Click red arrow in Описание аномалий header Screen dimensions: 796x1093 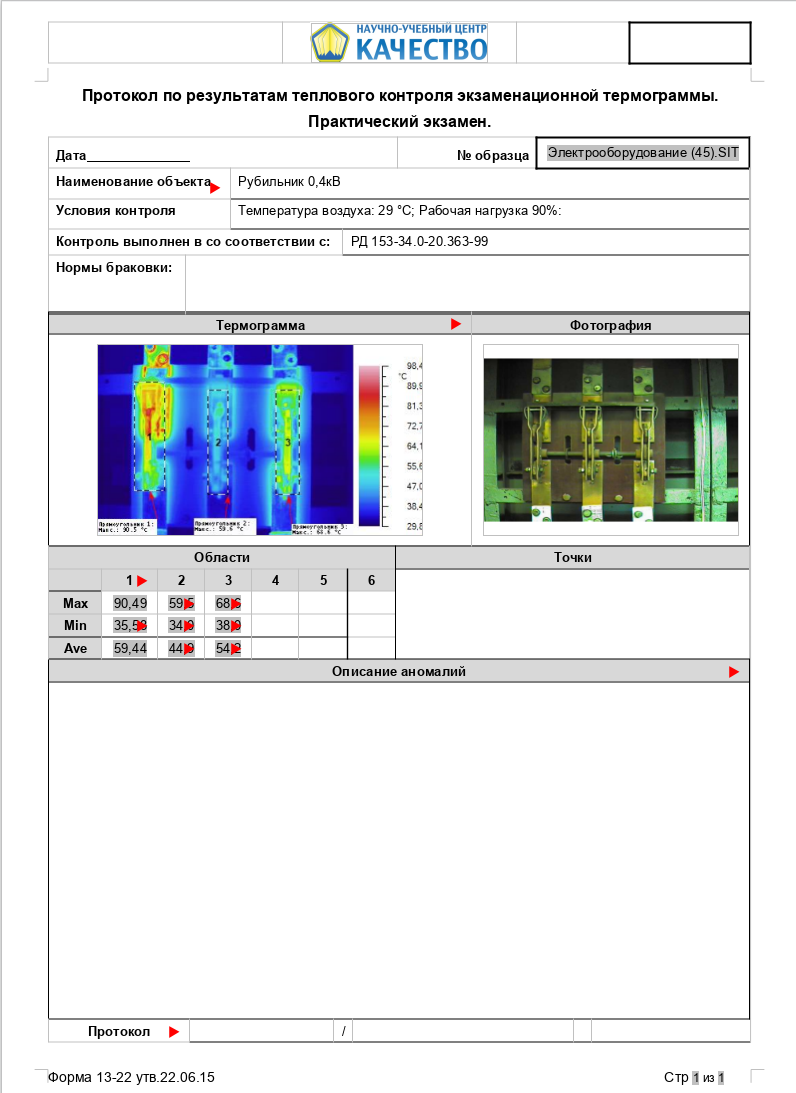tap(734, 672)
